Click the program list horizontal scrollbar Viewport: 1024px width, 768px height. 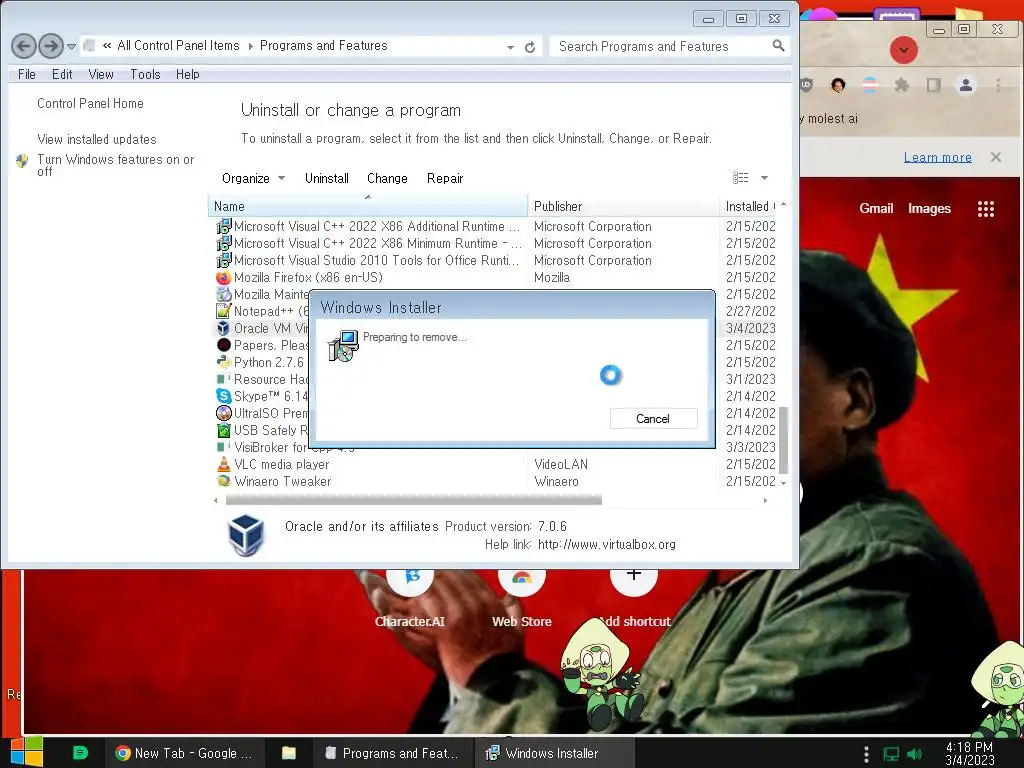[x=413, y=500]
